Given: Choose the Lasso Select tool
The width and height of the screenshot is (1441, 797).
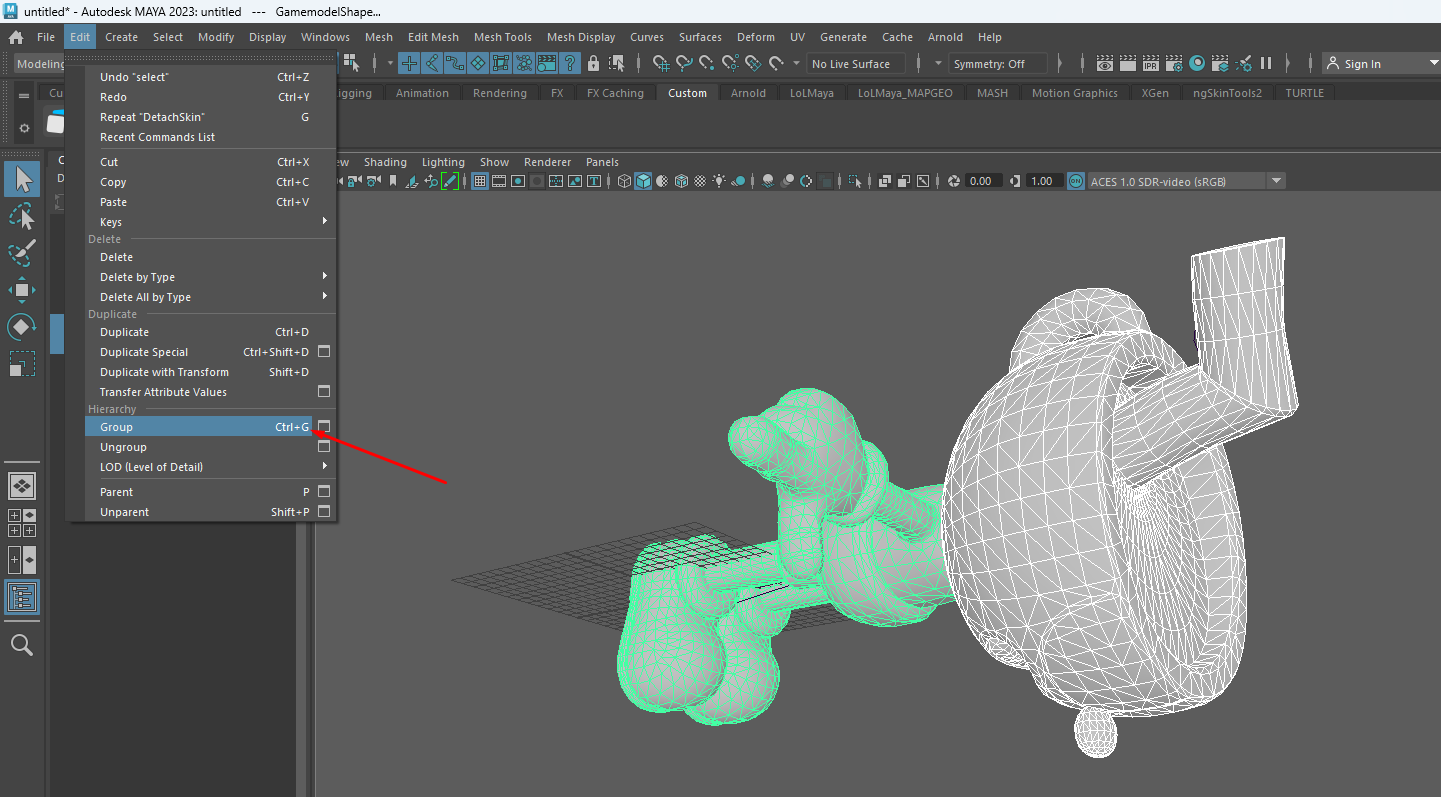Looking at the screenshot, I should 22,216.
